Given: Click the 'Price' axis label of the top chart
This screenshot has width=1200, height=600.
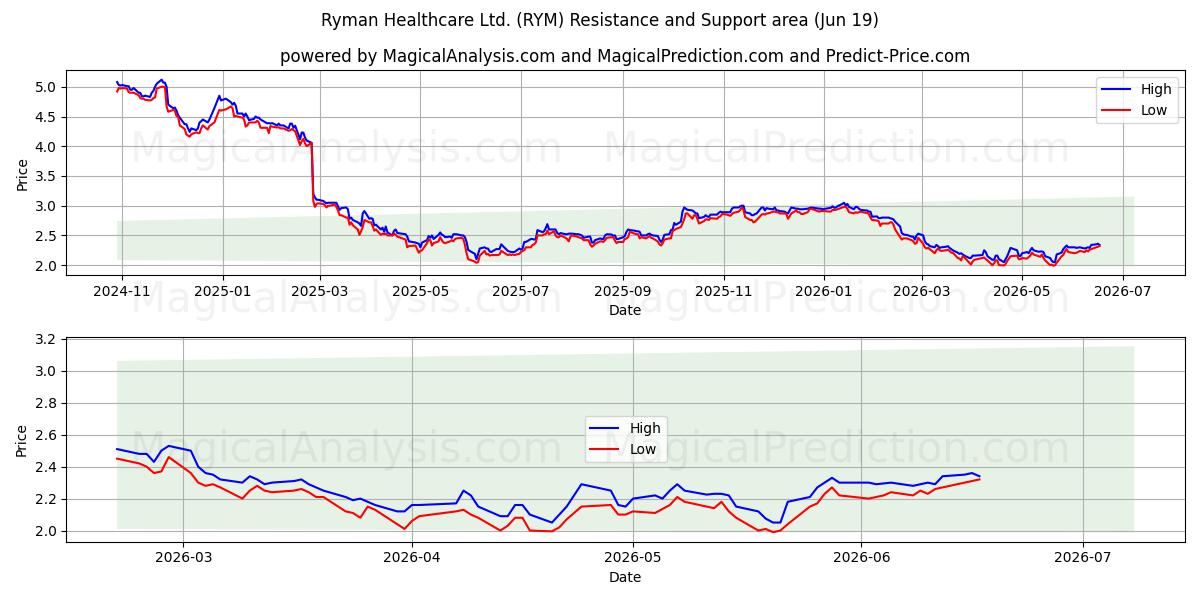Looking at the screenshot, I should click(22, 173).
